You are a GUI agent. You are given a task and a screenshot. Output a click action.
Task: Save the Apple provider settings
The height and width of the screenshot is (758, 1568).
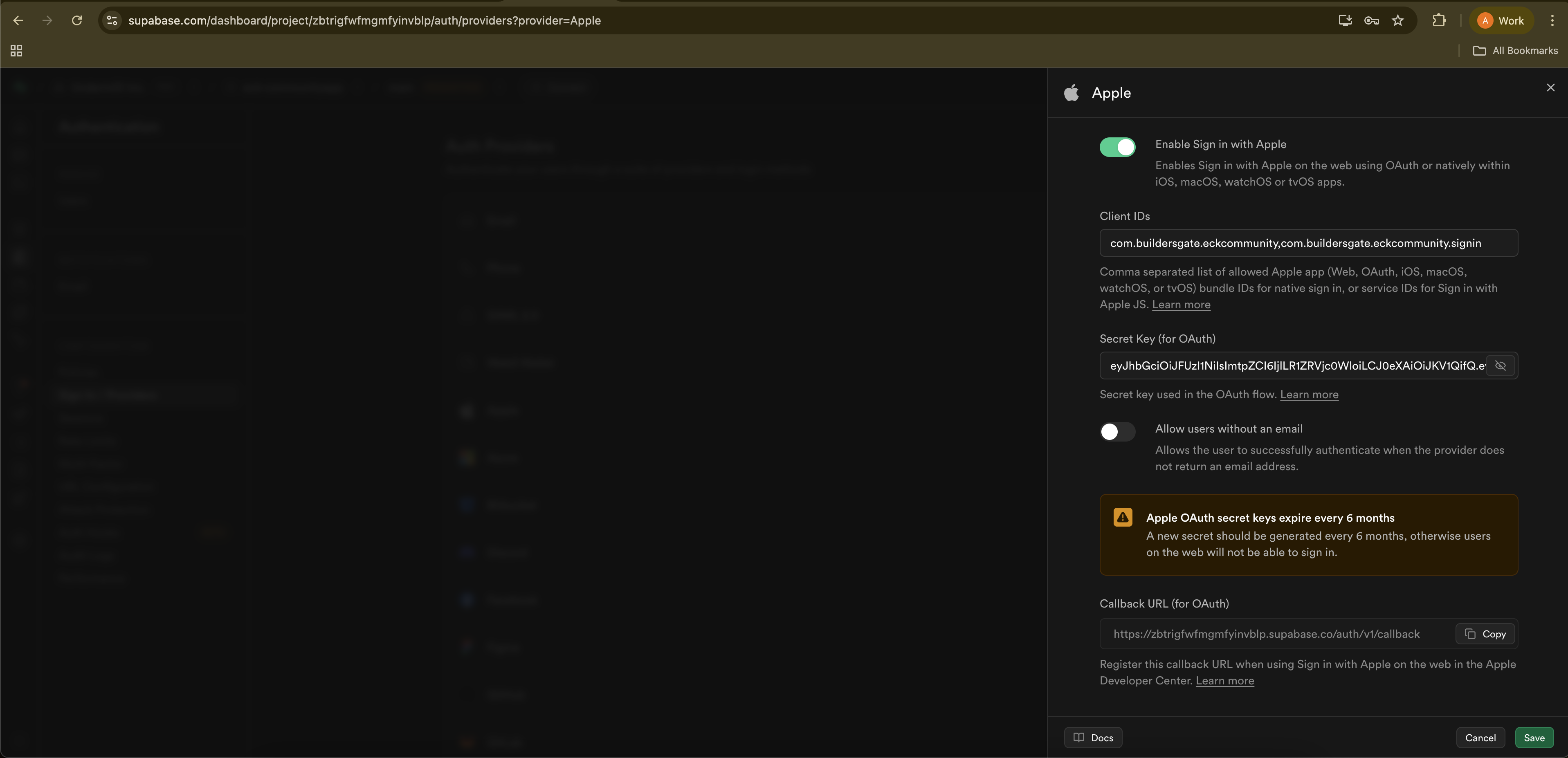(x=1534, y=738)
